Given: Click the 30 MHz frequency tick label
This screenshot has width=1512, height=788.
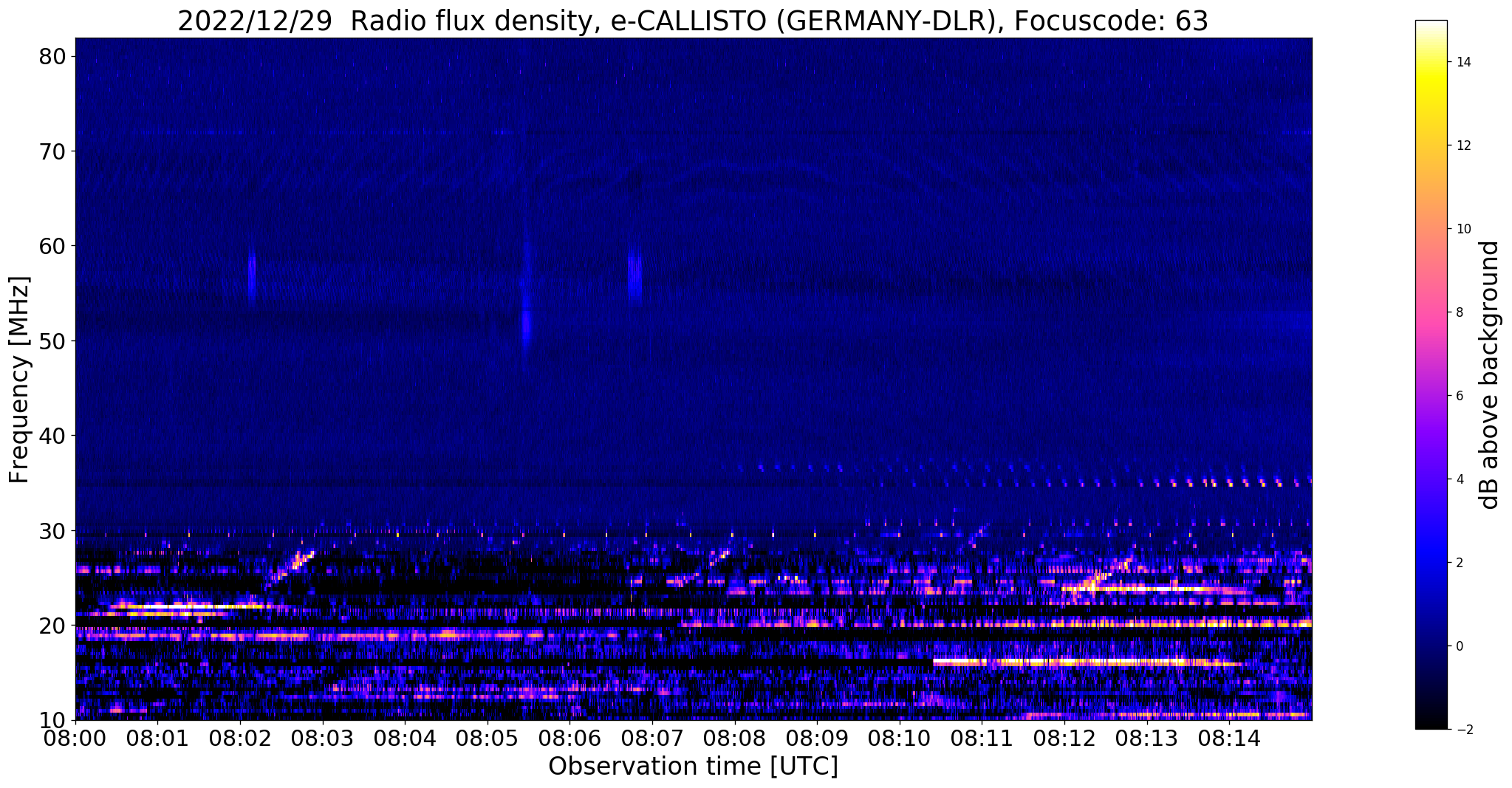Looking at the screenshot, I should 52,531.
